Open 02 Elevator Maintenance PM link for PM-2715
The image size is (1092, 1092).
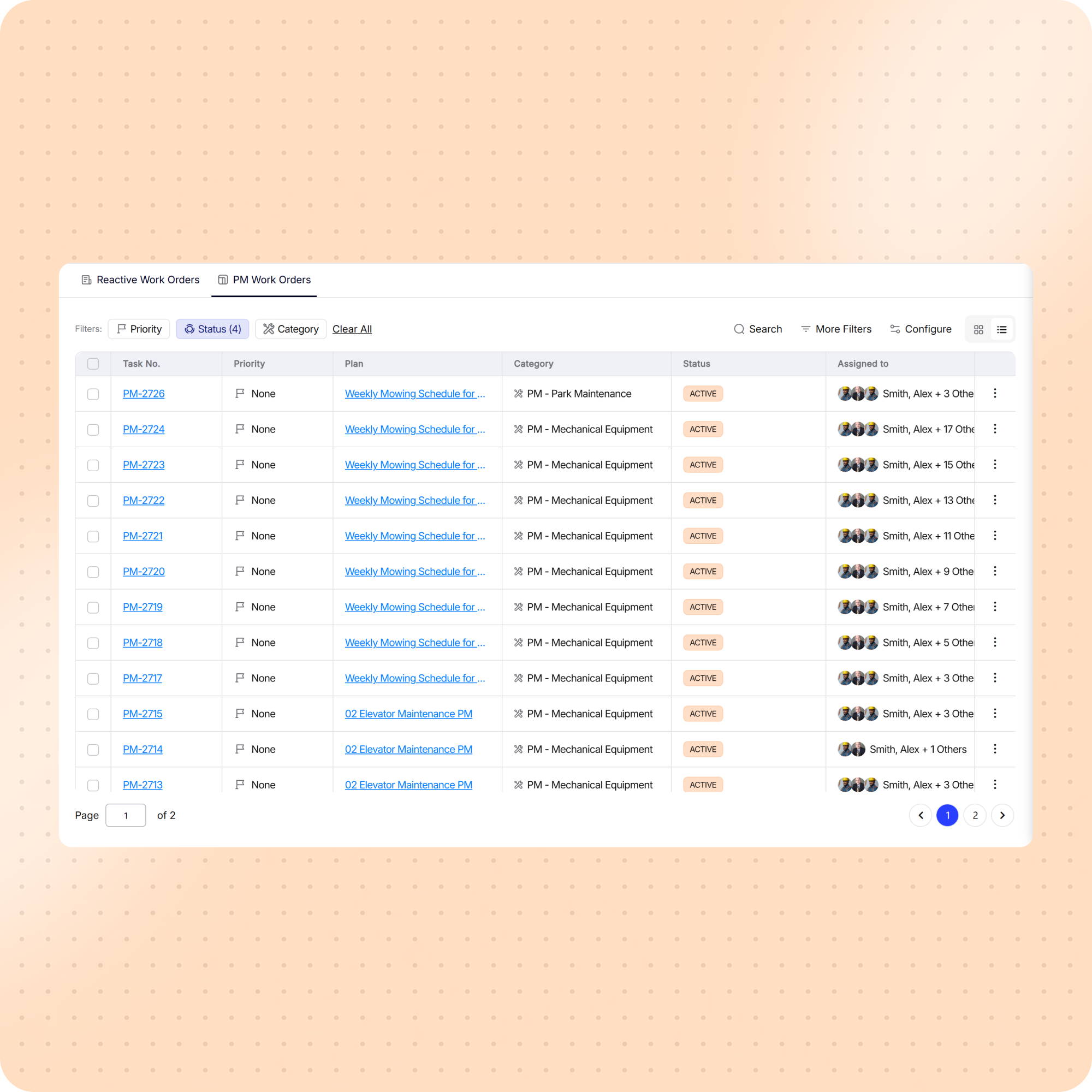408,714
